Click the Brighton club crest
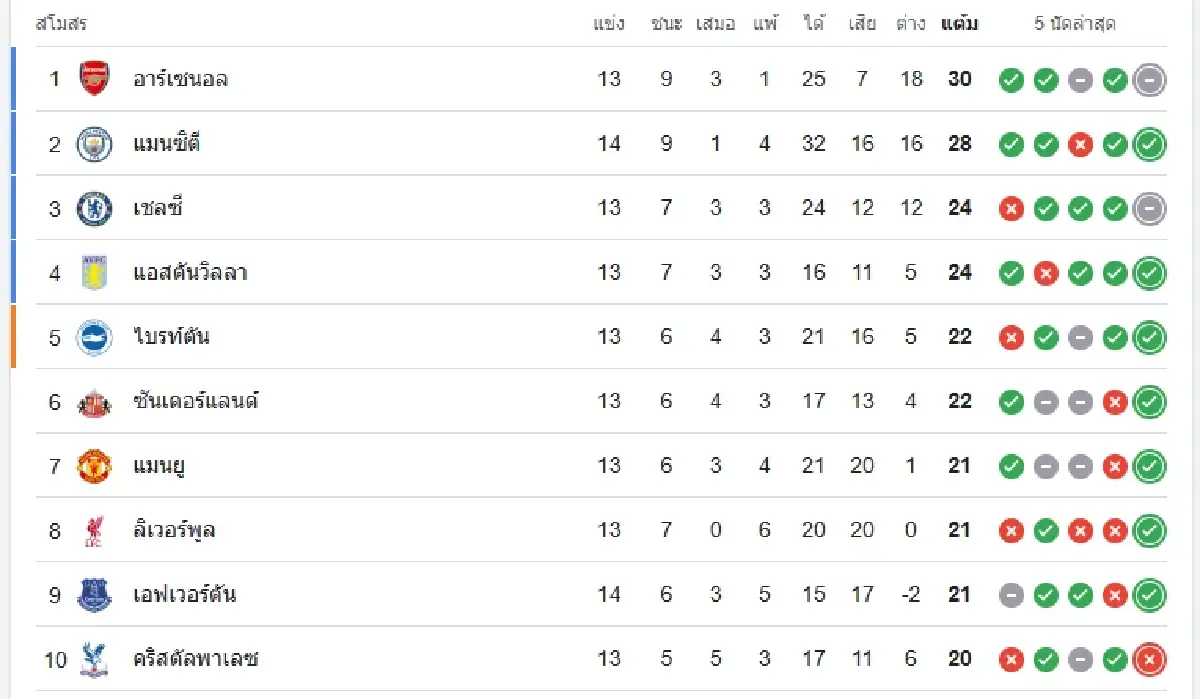The image size is (1200, 699). (94, 337)
